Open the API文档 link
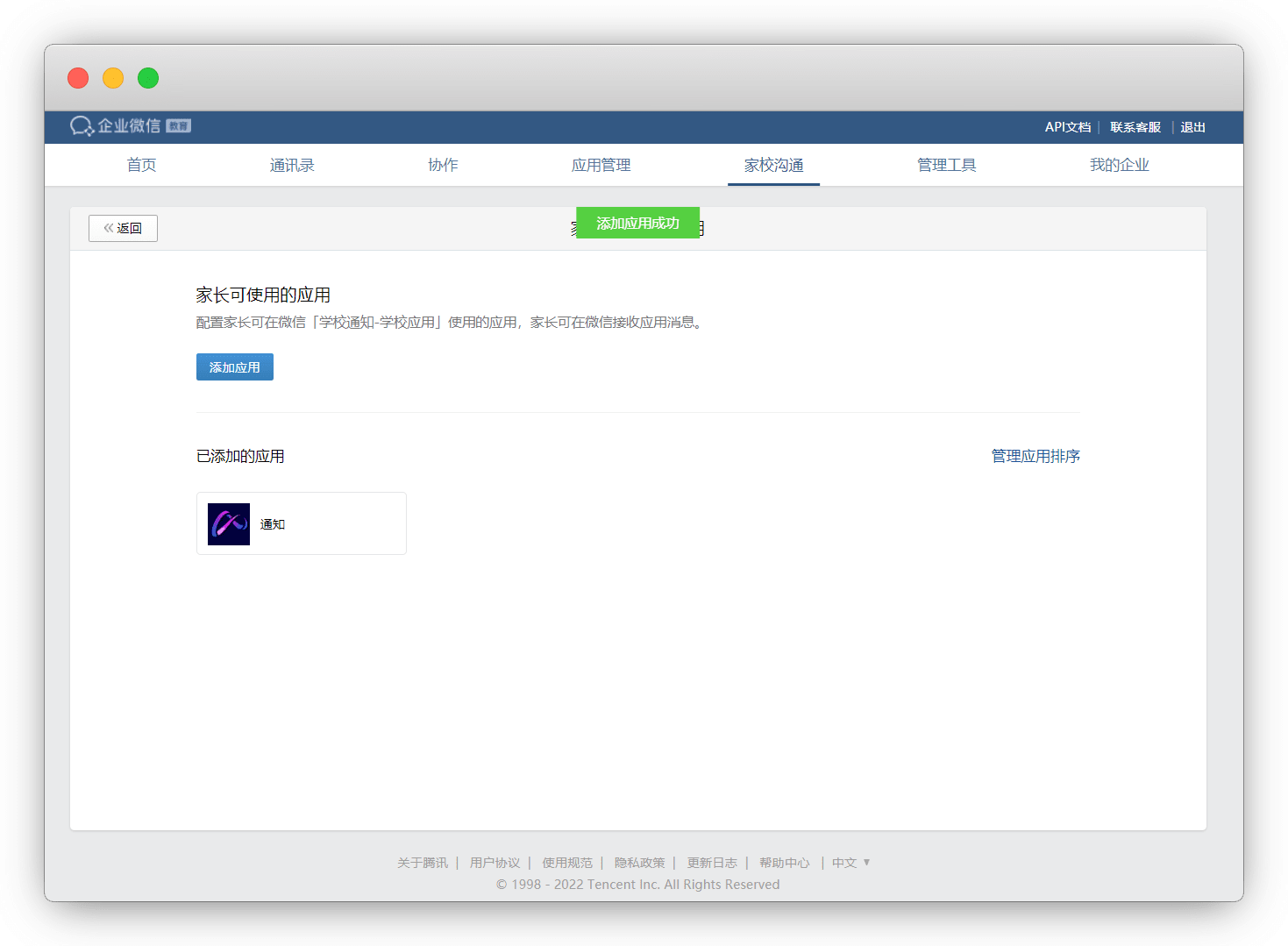 coord(1067,127)
